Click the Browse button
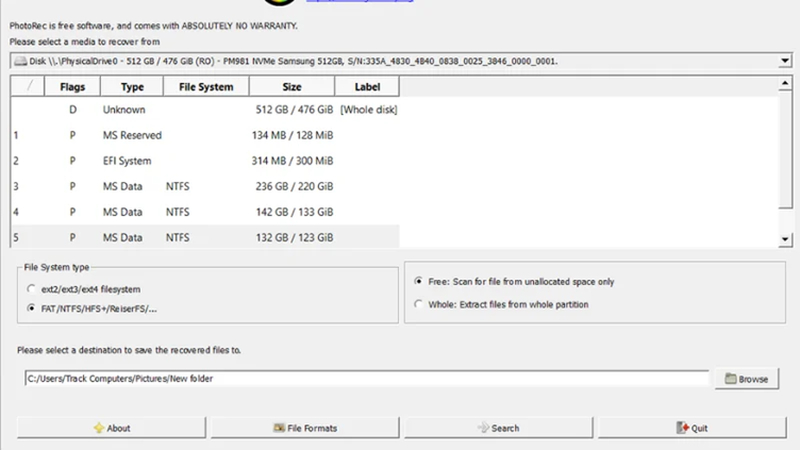This screenshot has width=800, height=450. click(747, 379)
